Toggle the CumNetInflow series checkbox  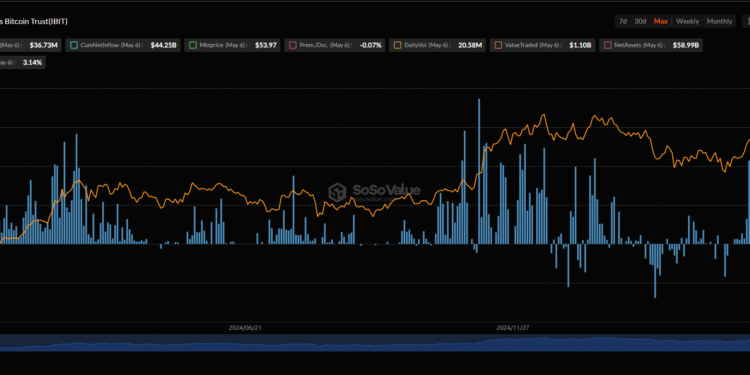[x=74, y=45]
